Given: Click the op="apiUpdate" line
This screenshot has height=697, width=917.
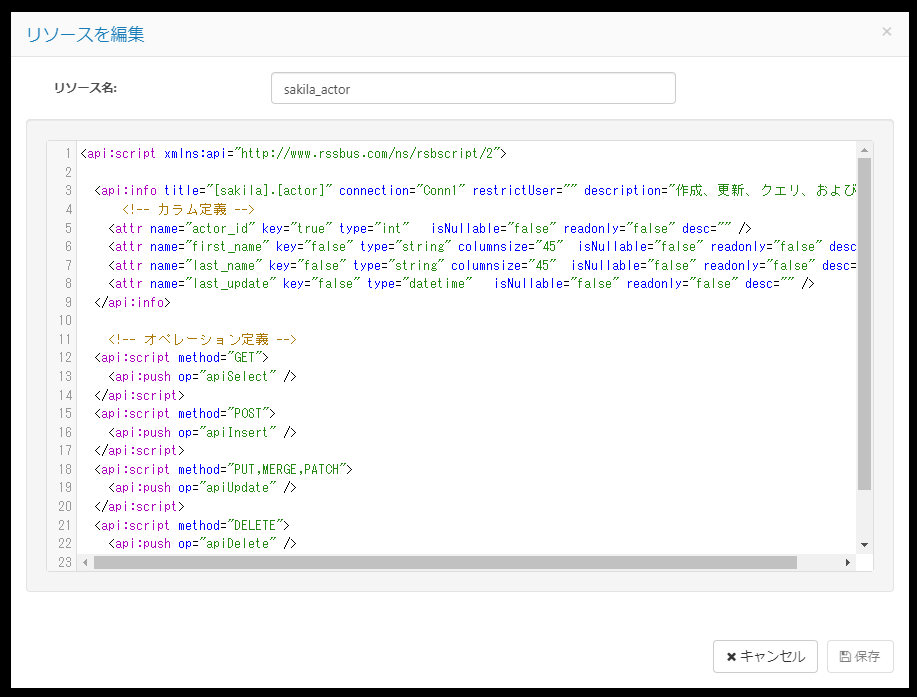Looking at the screenshot, I should 202,488.
